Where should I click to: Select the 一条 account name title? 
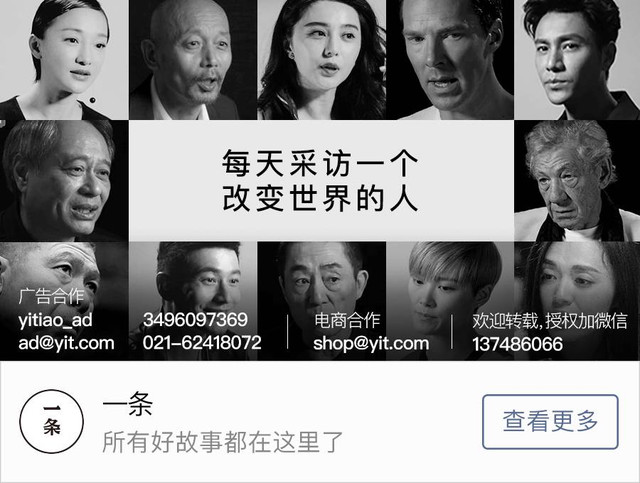click(x=128, y=404)
